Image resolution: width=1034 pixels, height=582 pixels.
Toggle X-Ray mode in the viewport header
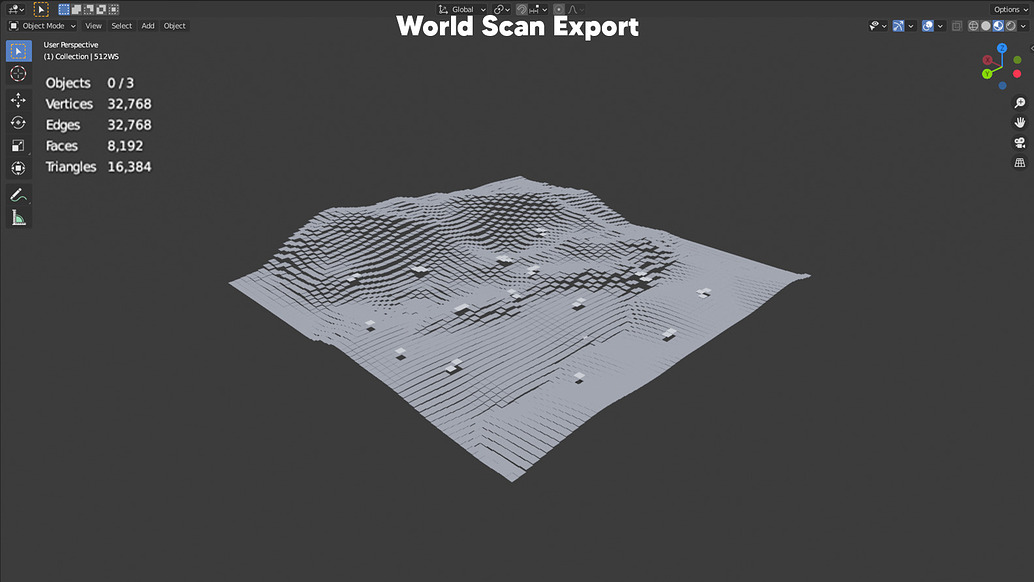coord(957,26)
